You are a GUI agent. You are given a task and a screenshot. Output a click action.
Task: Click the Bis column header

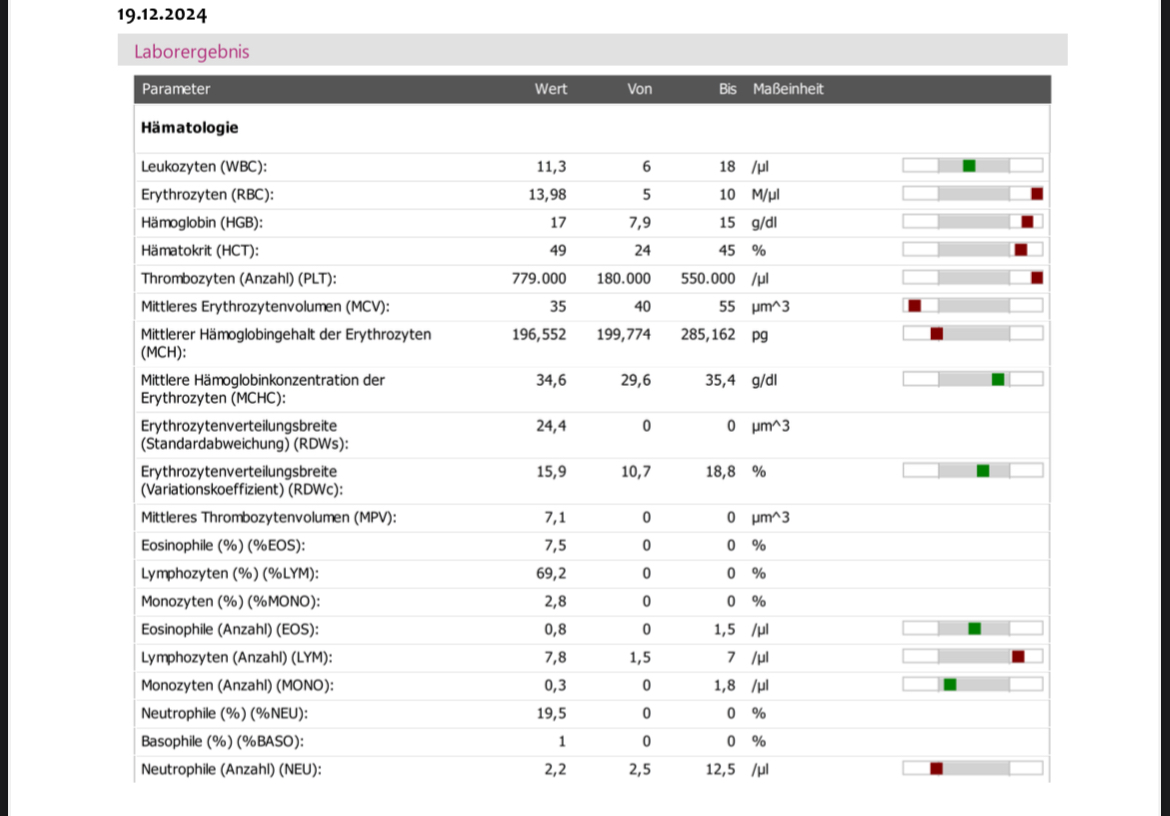(x=728, y=89)
